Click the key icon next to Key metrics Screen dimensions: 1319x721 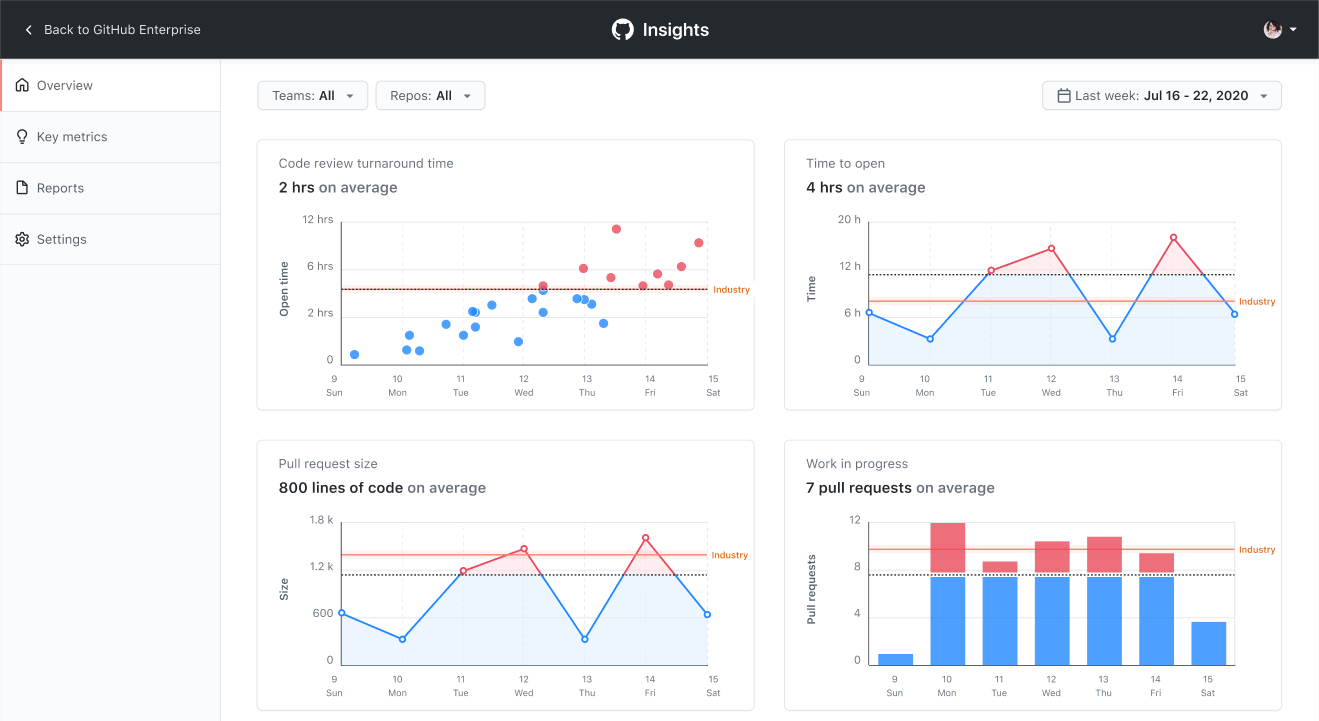[21, 136]
